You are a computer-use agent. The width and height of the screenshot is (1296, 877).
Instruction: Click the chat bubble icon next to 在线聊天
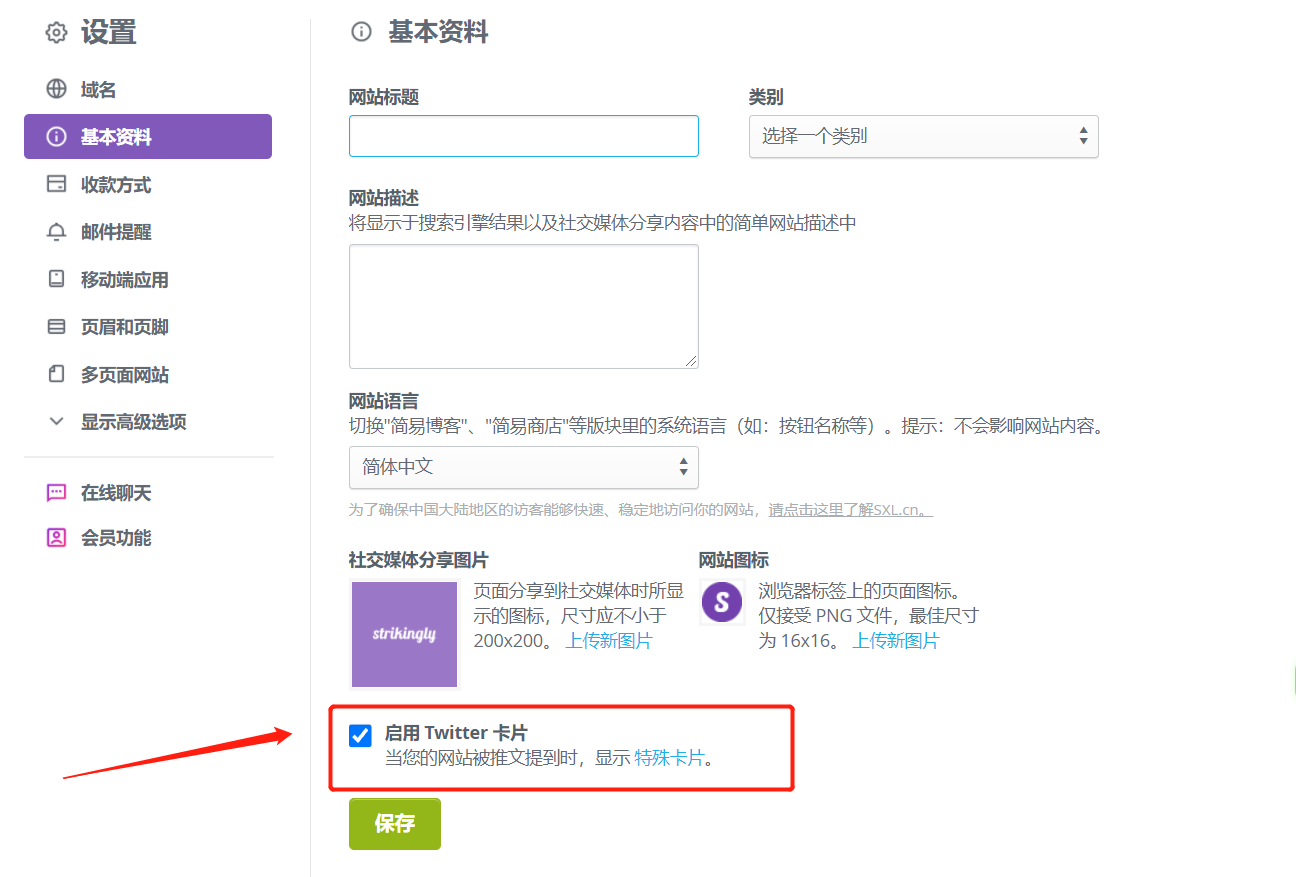tap(57, 493)
